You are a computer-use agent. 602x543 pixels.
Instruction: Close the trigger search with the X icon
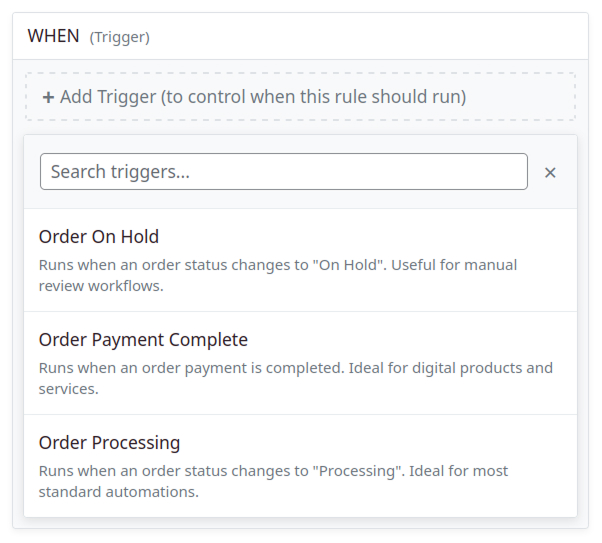(x=550, y=172)
